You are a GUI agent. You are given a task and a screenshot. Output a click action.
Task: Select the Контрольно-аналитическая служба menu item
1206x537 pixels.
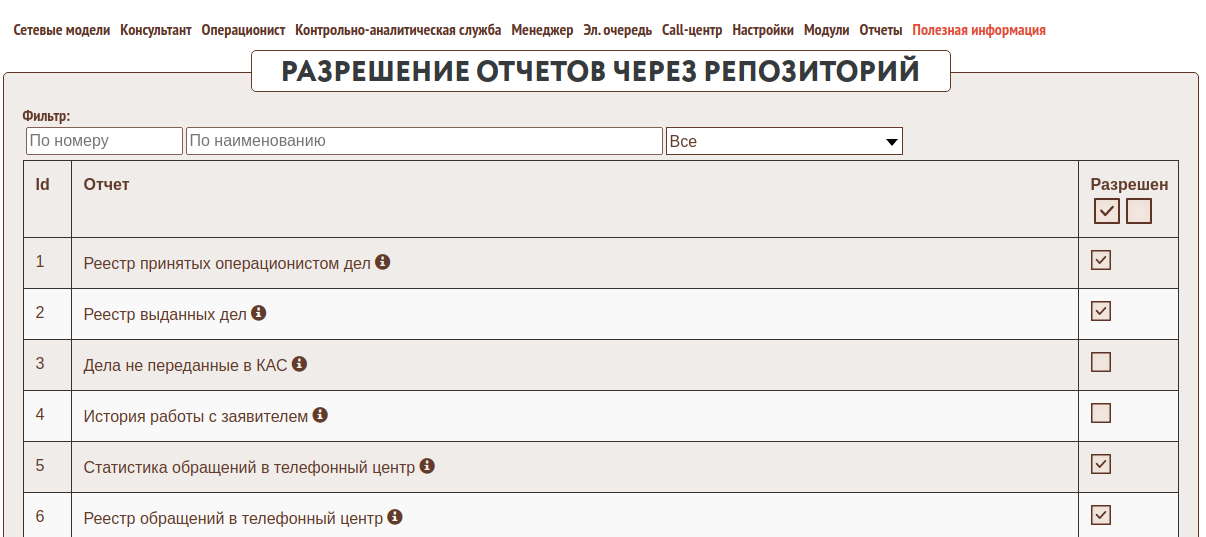click(x=398, y=30)
